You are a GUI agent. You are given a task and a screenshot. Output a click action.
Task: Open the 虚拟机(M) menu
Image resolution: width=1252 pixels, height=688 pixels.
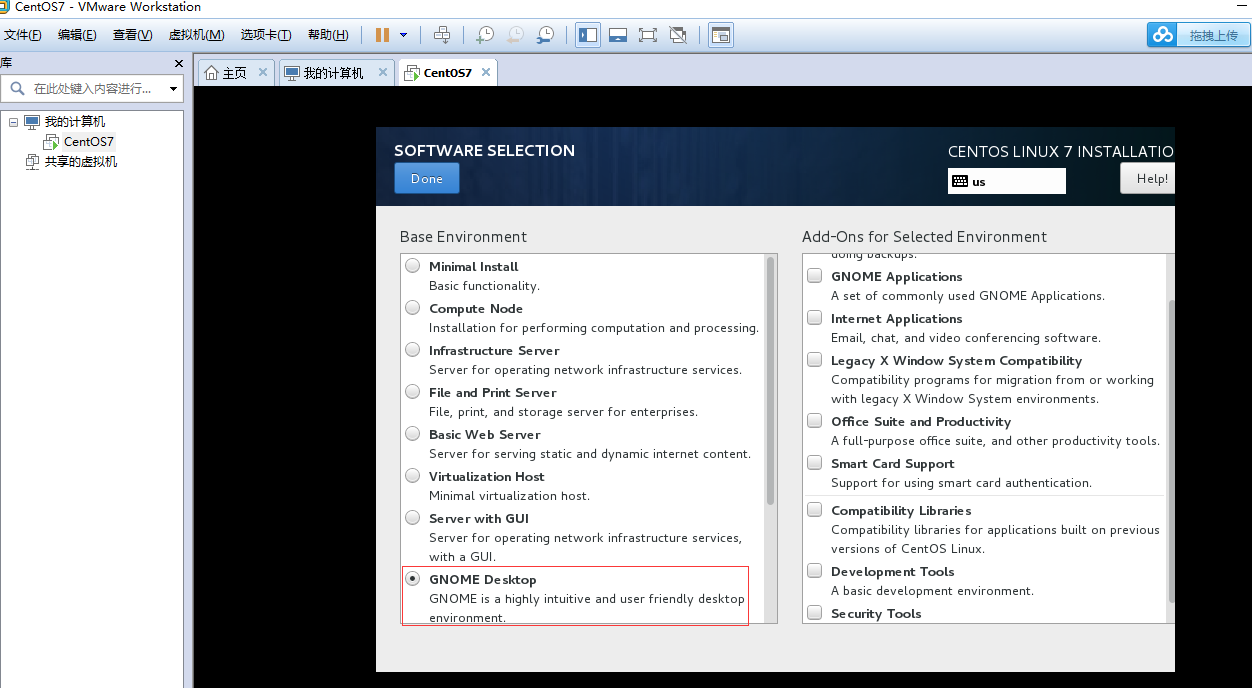coord(196,35)
